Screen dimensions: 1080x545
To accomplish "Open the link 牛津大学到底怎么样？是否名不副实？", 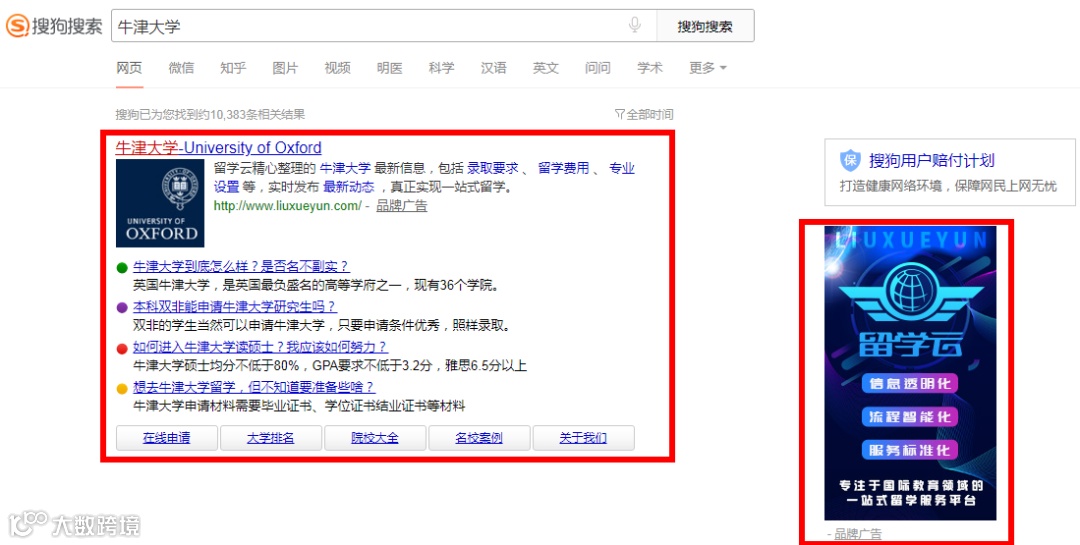I will tap(241, 267).
